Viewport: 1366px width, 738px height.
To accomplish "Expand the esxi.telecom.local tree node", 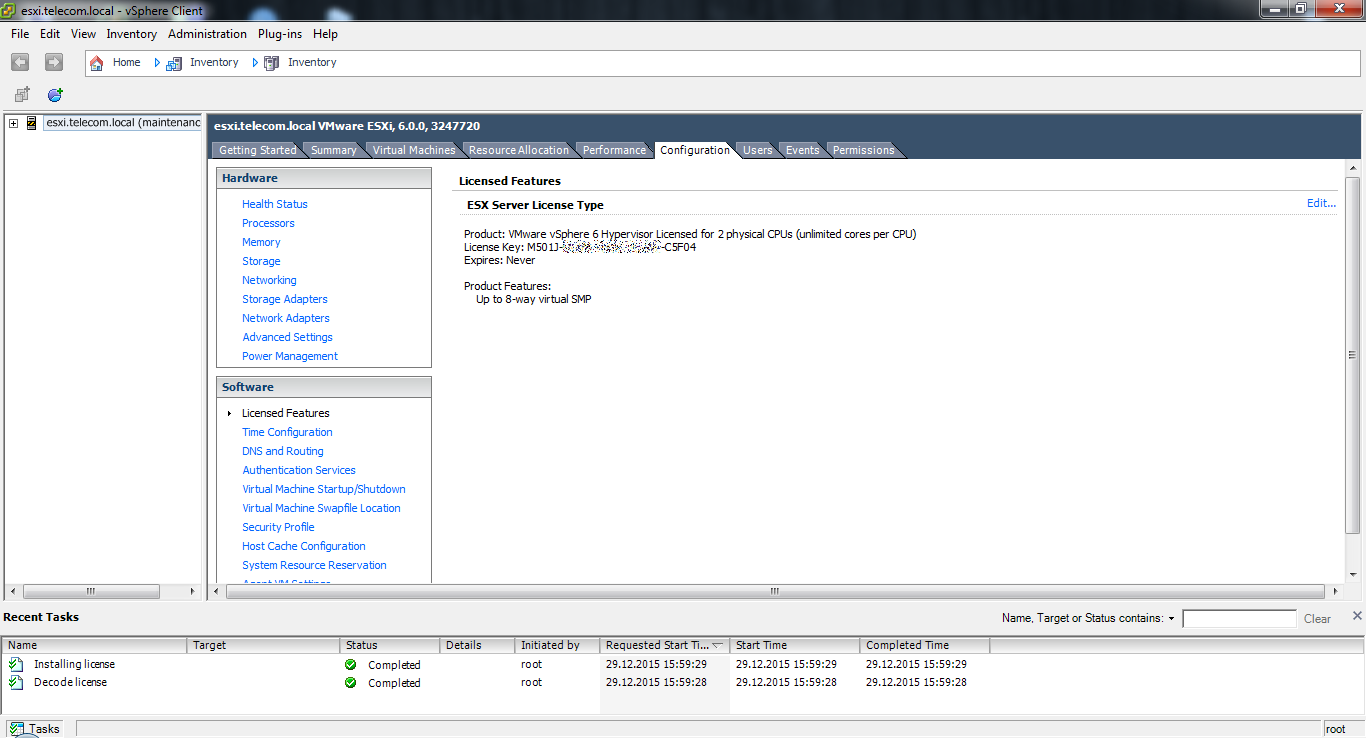I will click(x=13, y=123).
